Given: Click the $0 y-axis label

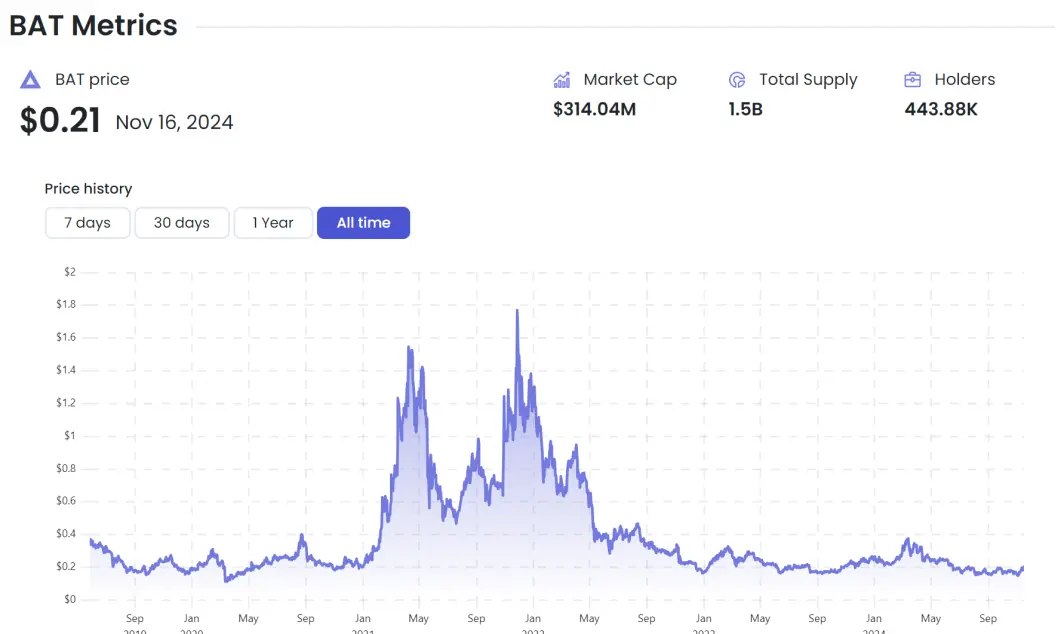Looking at the screenshot, I should pos(70,599).
